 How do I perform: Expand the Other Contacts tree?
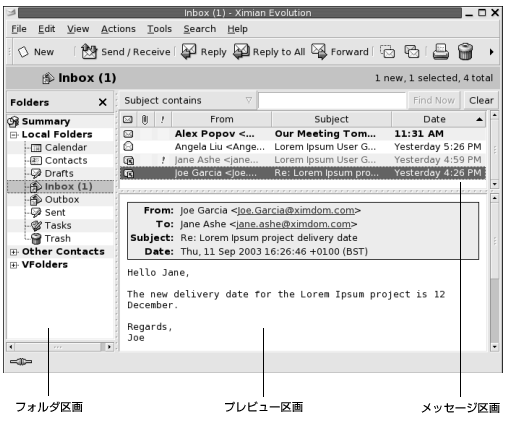click(14, 252)
